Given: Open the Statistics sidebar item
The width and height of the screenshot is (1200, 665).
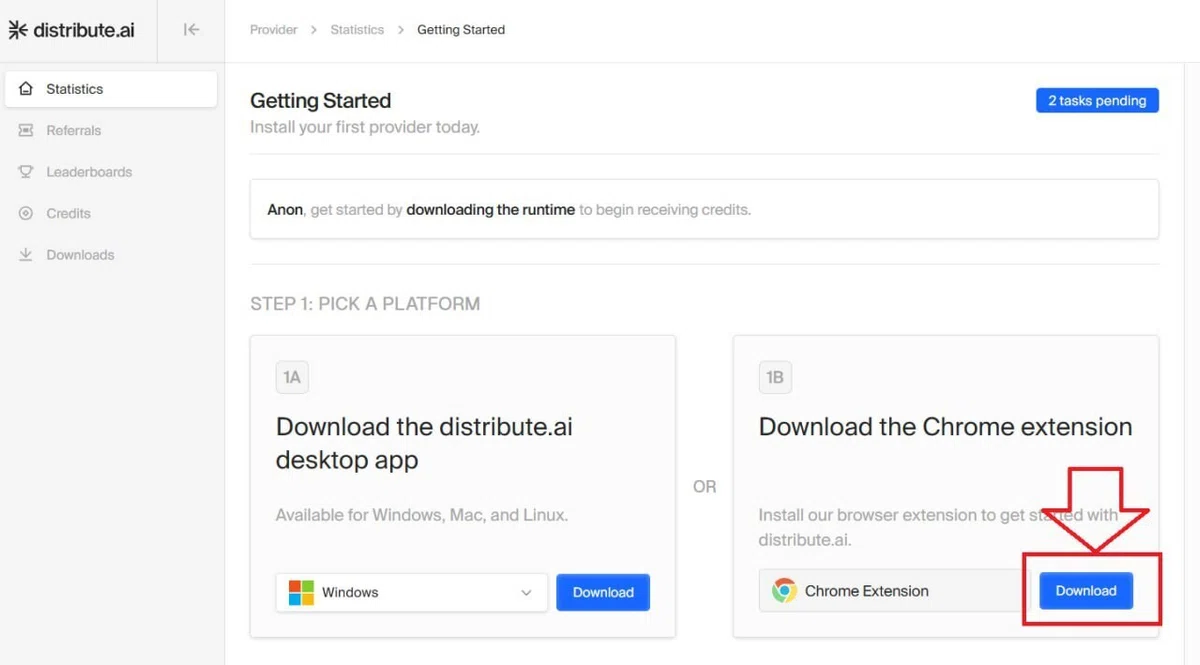Looking at the screenshot, I should click(111, 89).
